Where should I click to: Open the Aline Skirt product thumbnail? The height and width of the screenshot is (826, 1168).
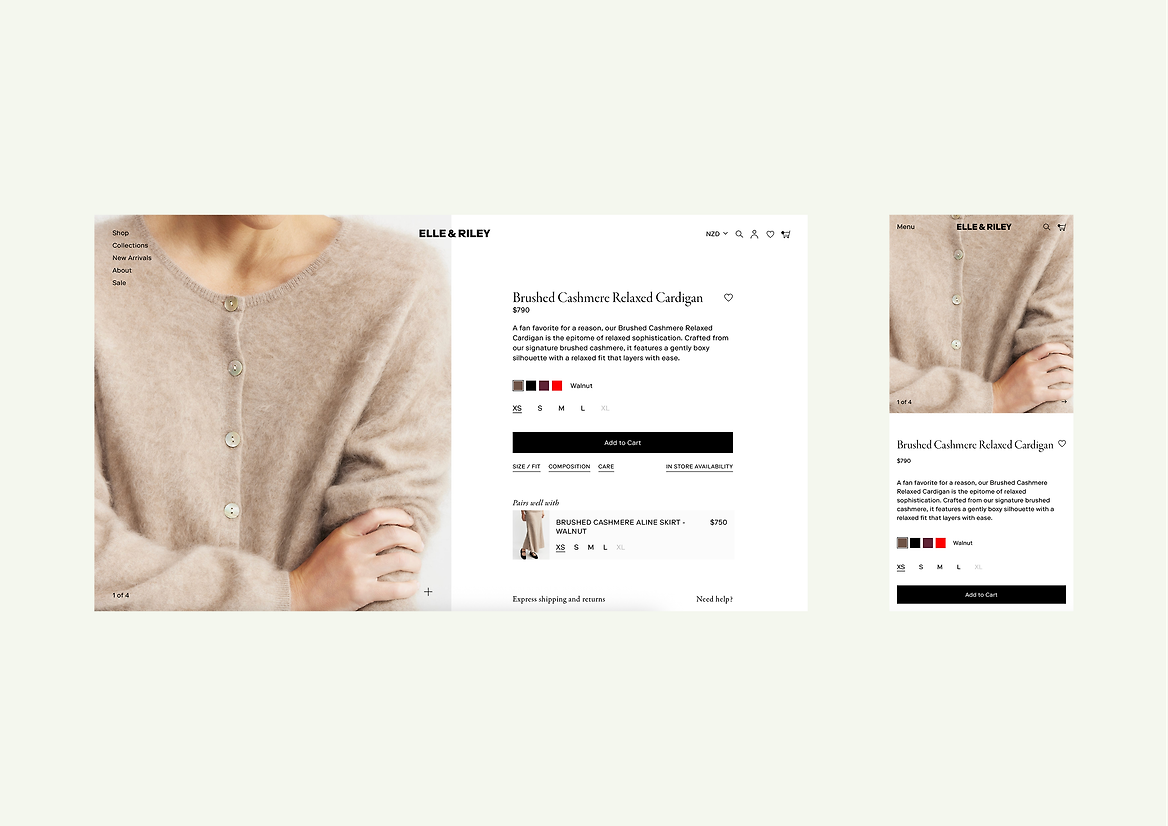click(x=531, y=535)
